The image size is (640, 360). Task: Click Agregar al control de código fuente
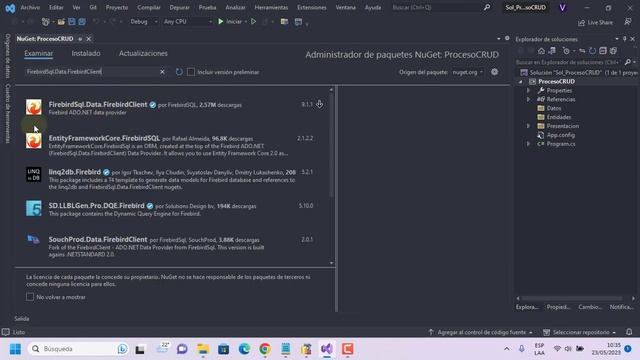tap(481, 332)
